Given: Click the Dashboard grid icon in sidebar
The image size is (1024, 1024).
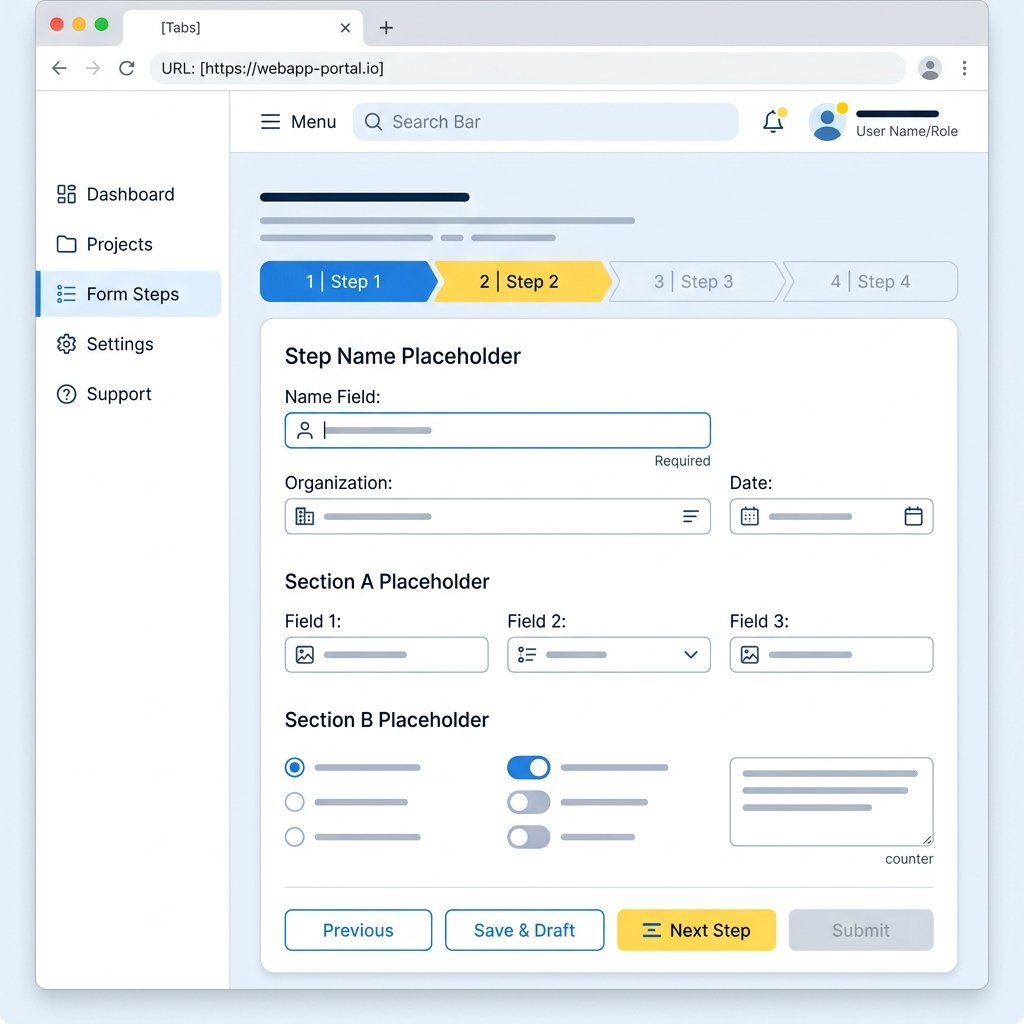Looking at the screenshot, I should coord(67,194).
